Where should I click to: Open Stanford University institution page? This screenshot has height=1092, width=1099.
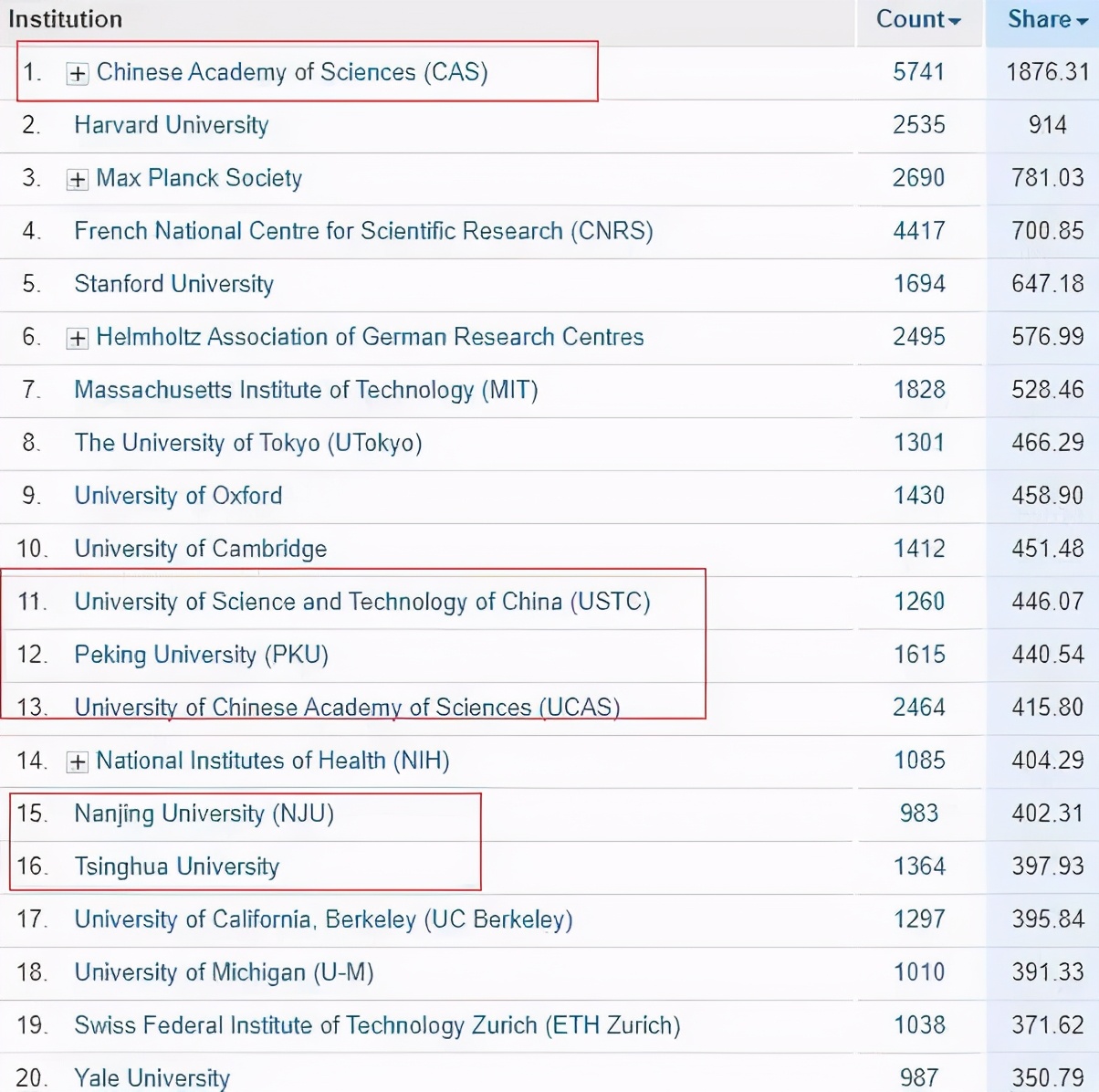173,284
